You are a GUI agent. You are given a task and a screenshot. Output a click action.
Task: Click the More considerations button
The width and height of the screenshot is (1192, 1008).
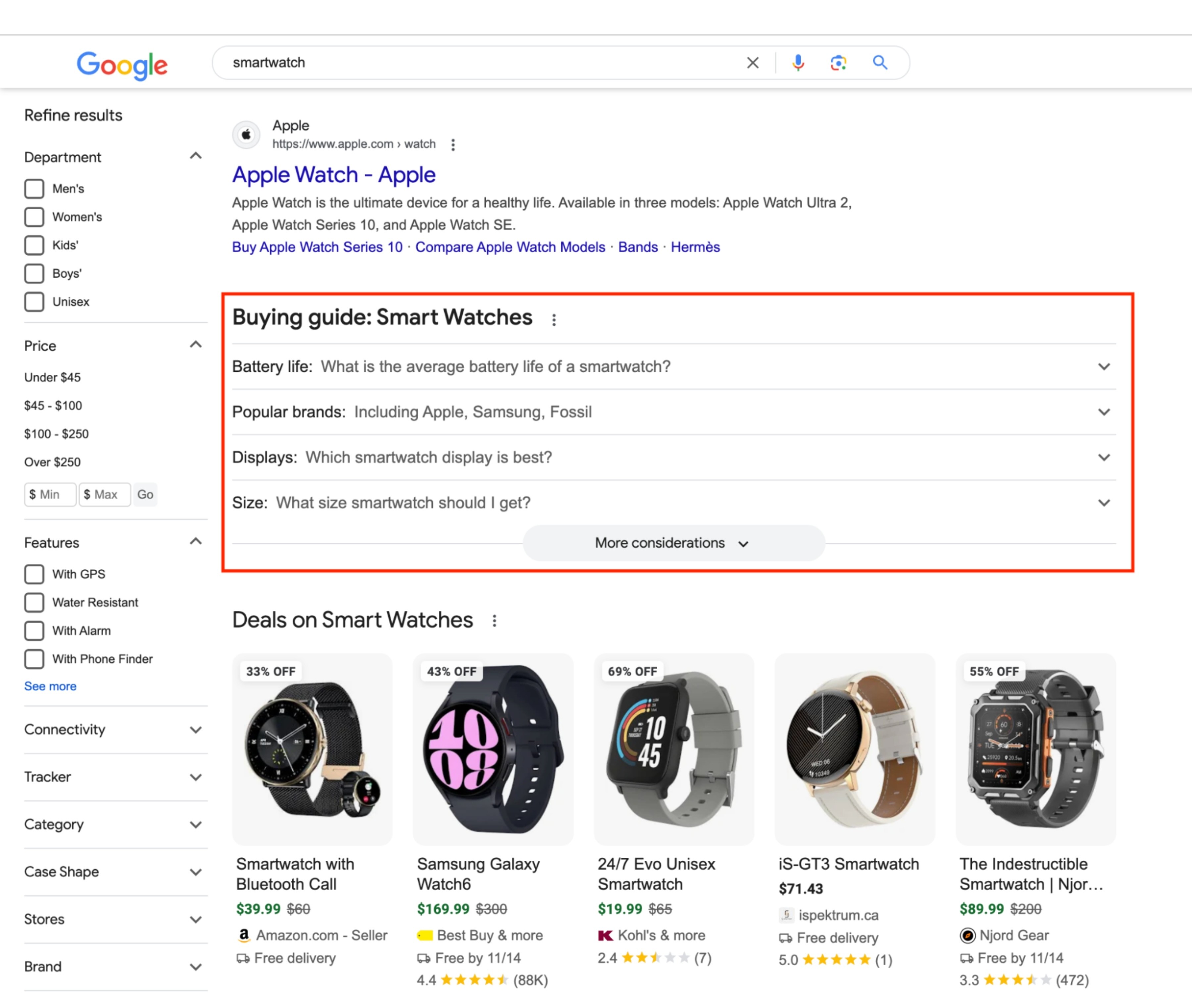673,543
